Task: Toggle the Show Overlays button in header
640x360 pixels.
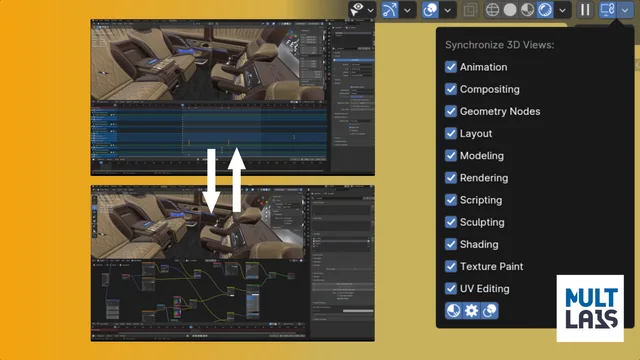Action: click(430, 10)
